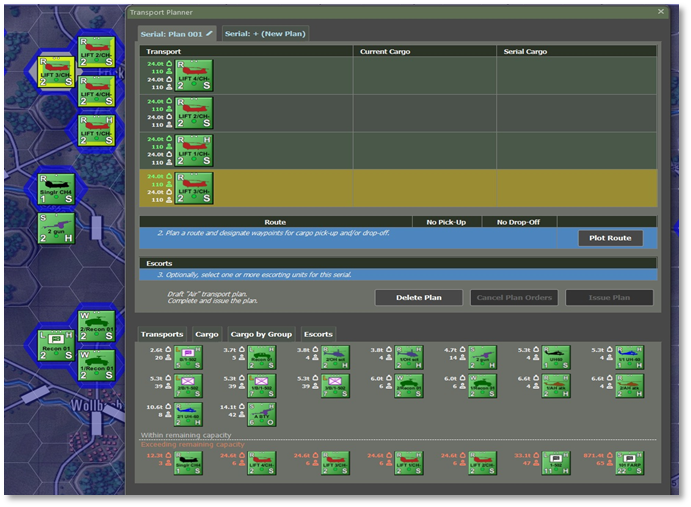This screenshot has height=507, width=691.
Task: Pick the 90 FARP unit in exceeding capacity
Action: tap(630, 463)
